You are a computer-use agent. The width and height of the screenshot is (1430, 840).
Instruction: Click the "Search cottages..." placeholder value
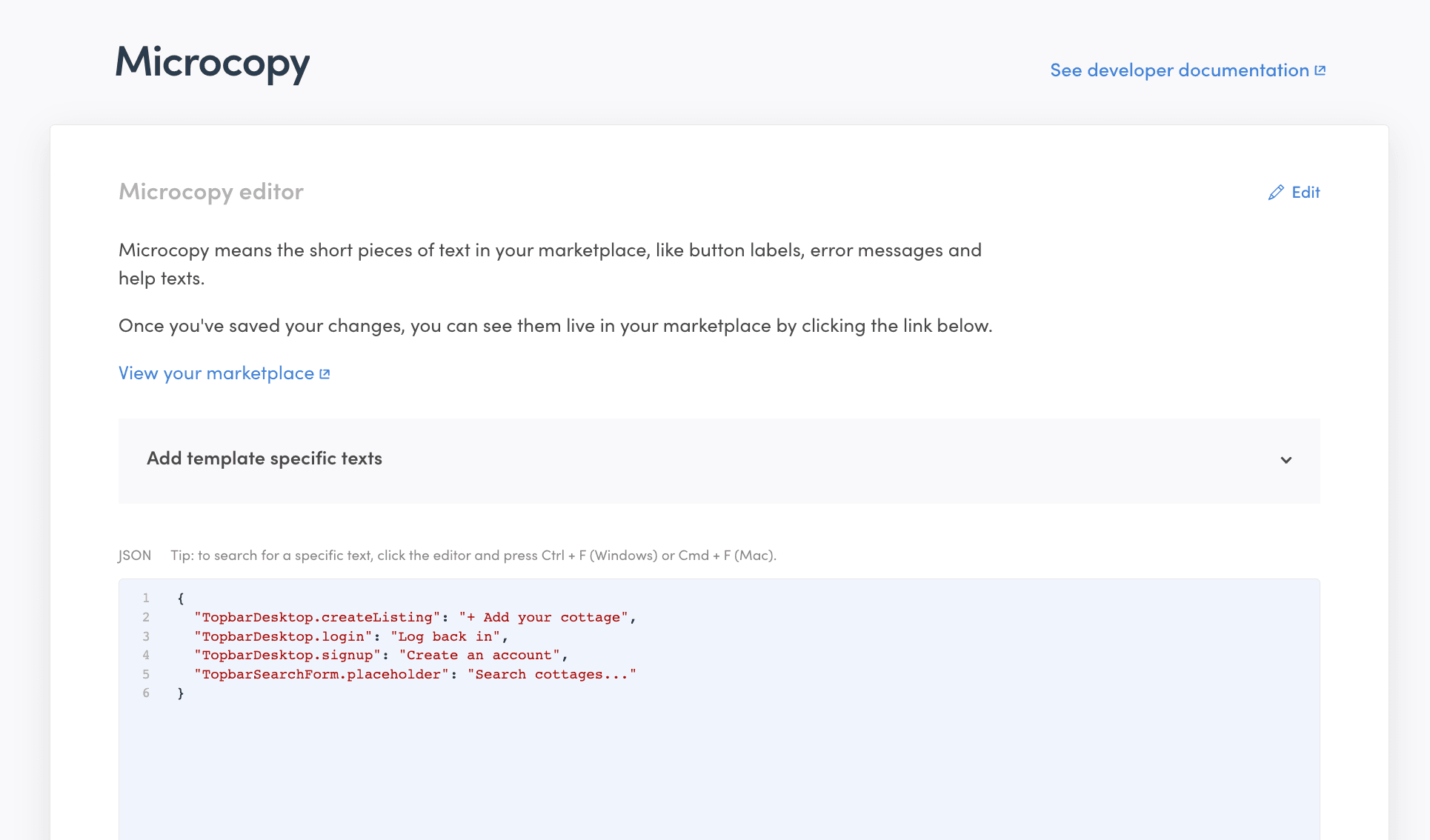point(551,674)
